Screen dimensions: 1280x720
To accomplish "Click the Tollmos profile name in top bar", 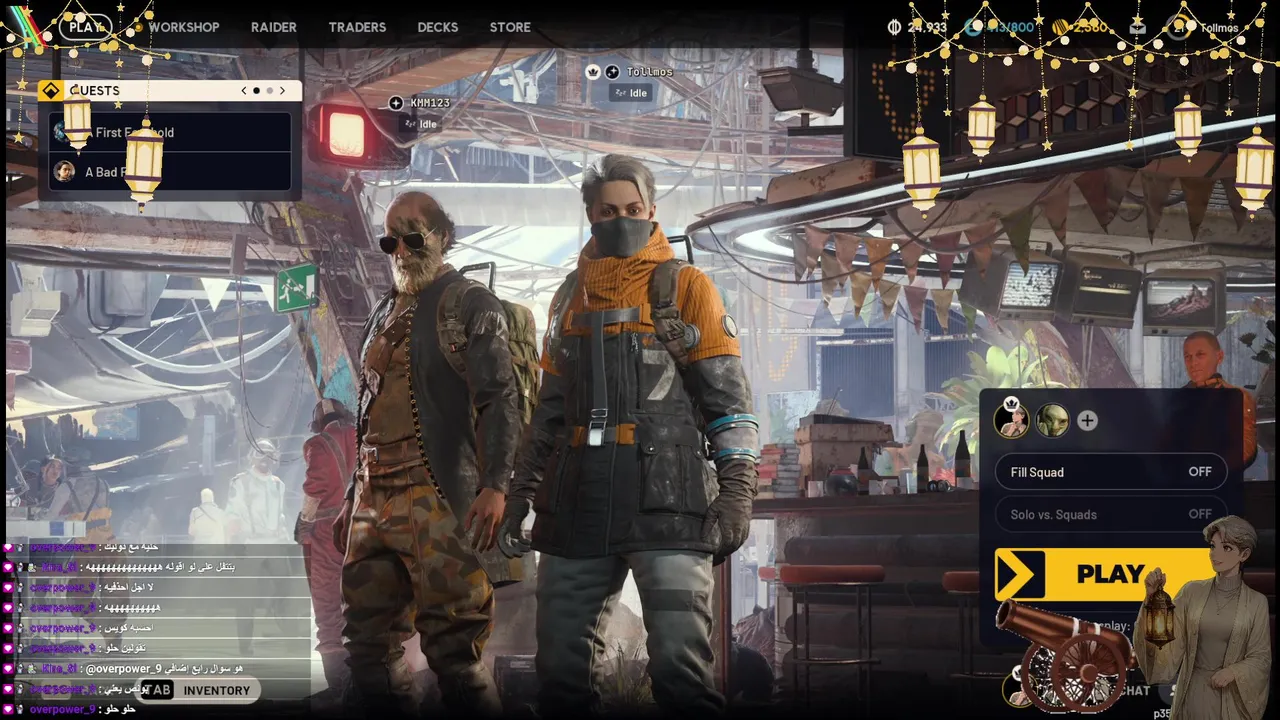I will tap(1219, 28).
